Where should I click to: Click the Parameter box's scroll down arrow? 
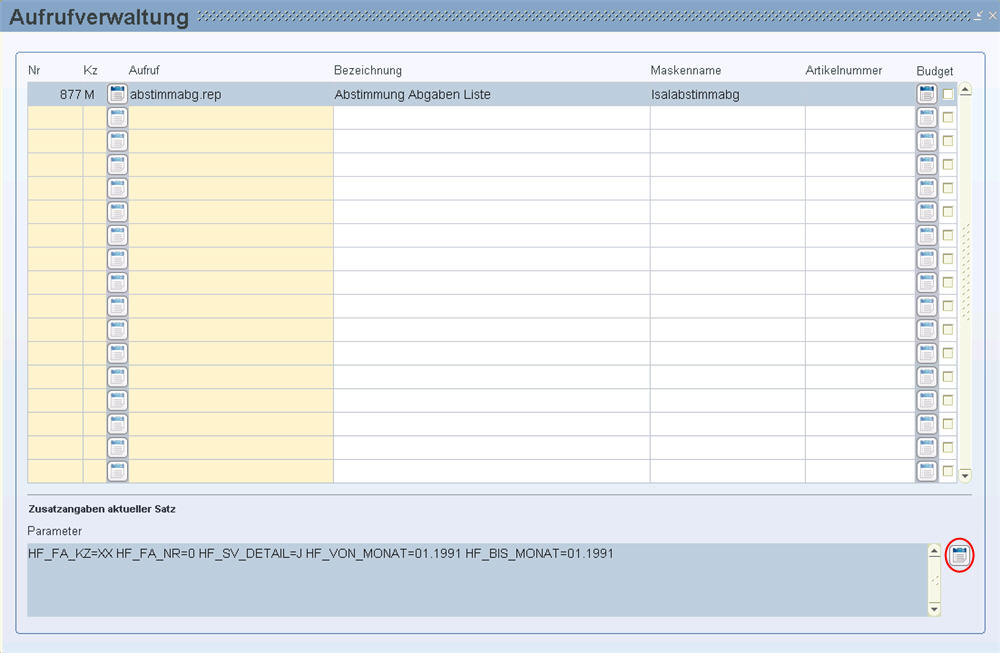(934, 608)
